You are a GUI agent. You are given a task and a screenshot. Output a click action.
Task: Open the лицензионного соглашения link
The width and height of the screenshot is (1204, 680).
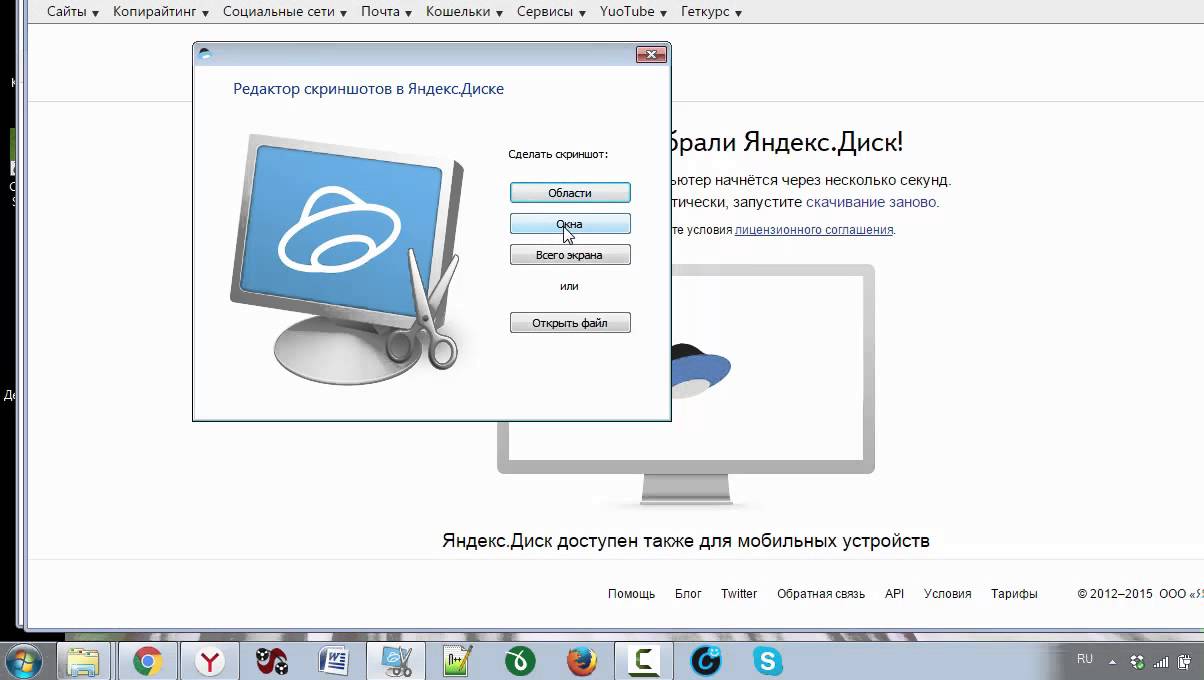coord(814,230)
